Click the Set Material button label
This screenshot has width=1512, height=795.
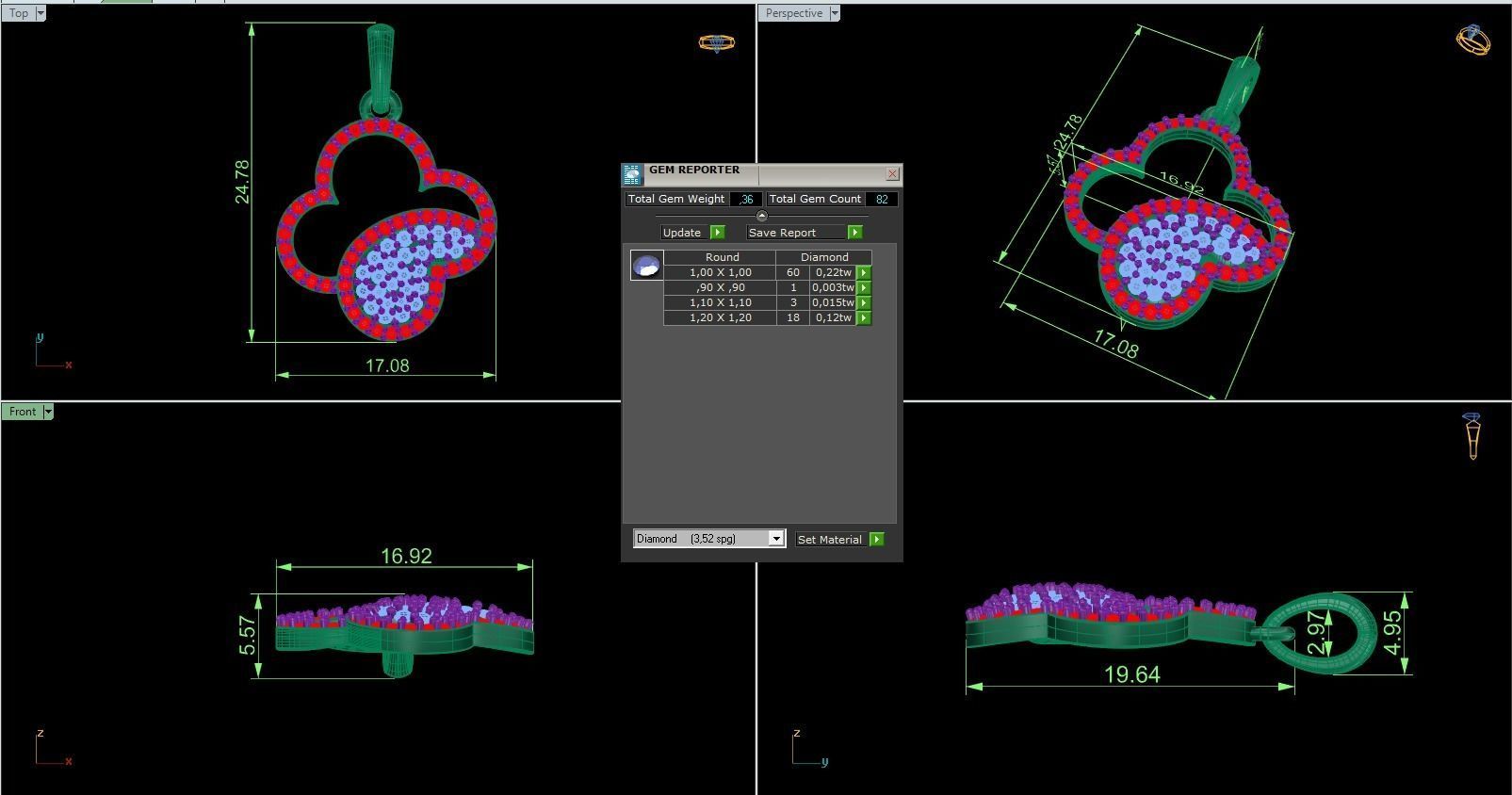point(830,540)
